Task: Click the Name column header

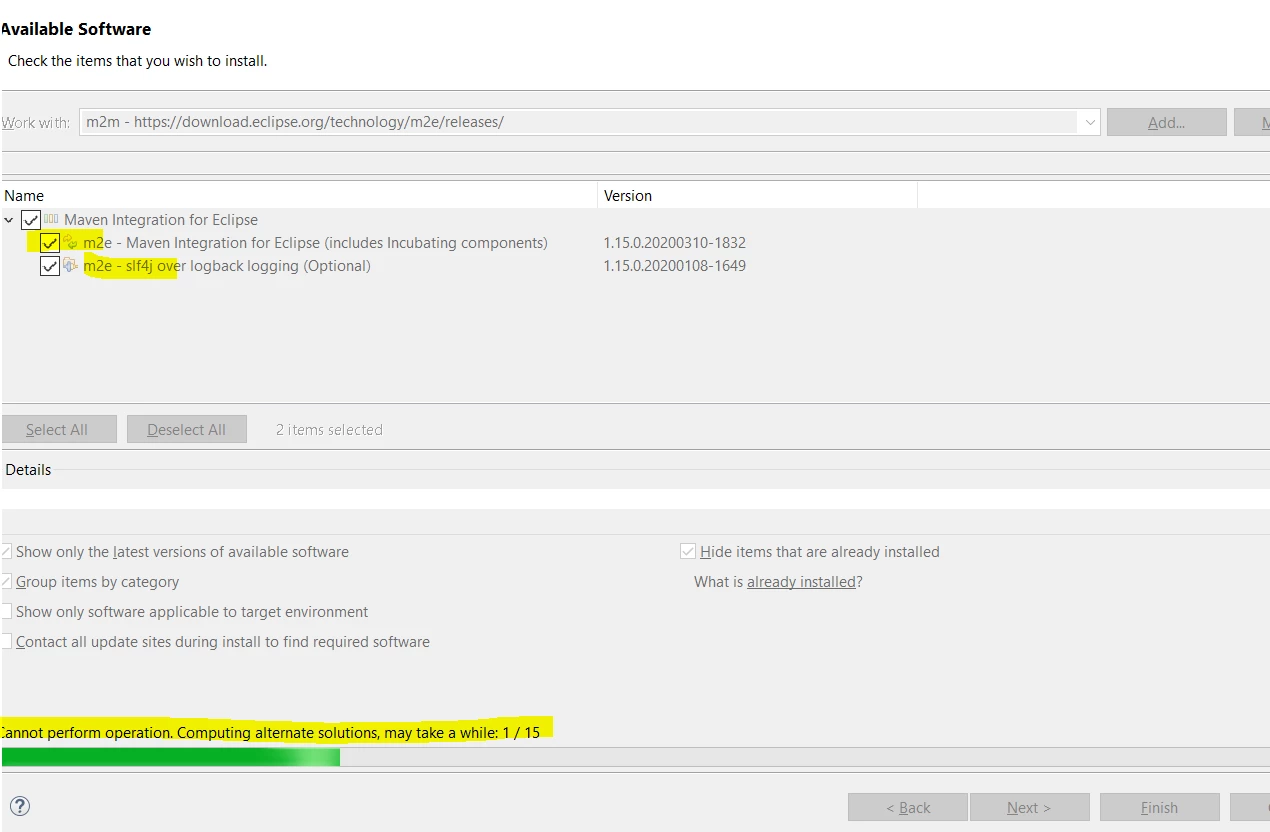Action: point(299,195)
